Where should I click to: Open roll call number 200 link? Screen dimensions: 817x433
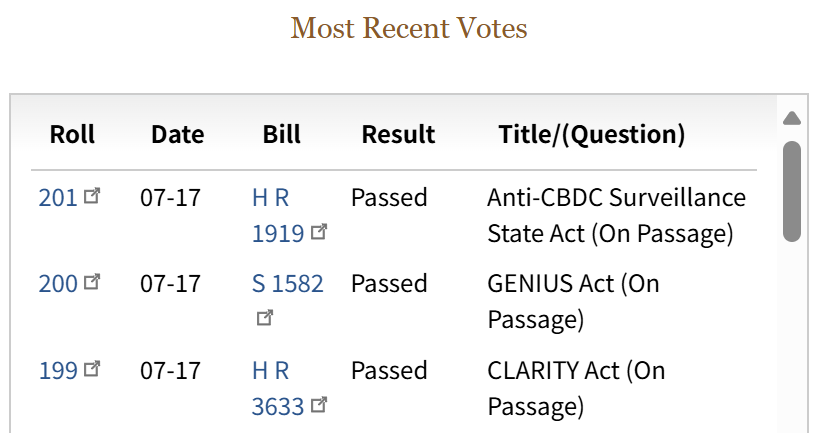[58, 284]
